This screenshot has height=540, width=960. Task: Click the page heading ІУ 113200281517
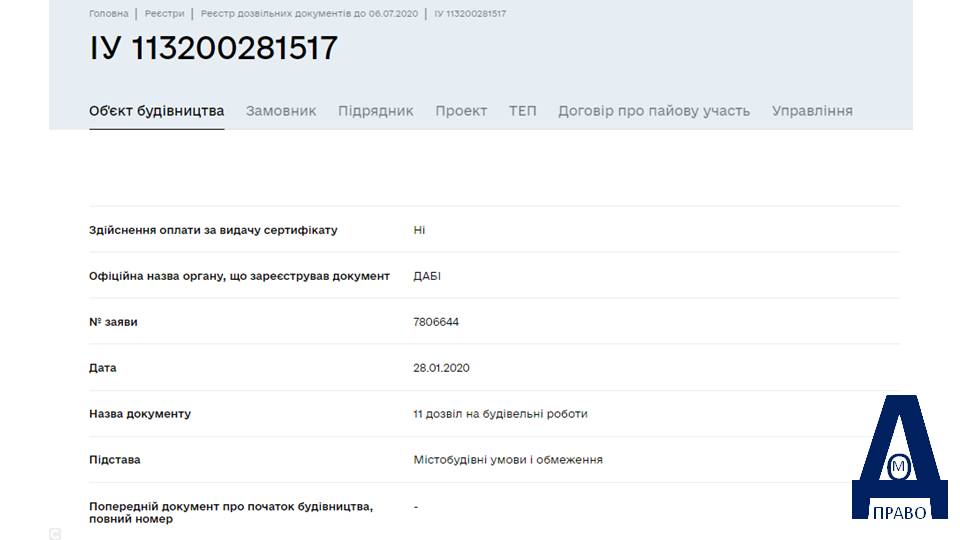click(213, 48)
